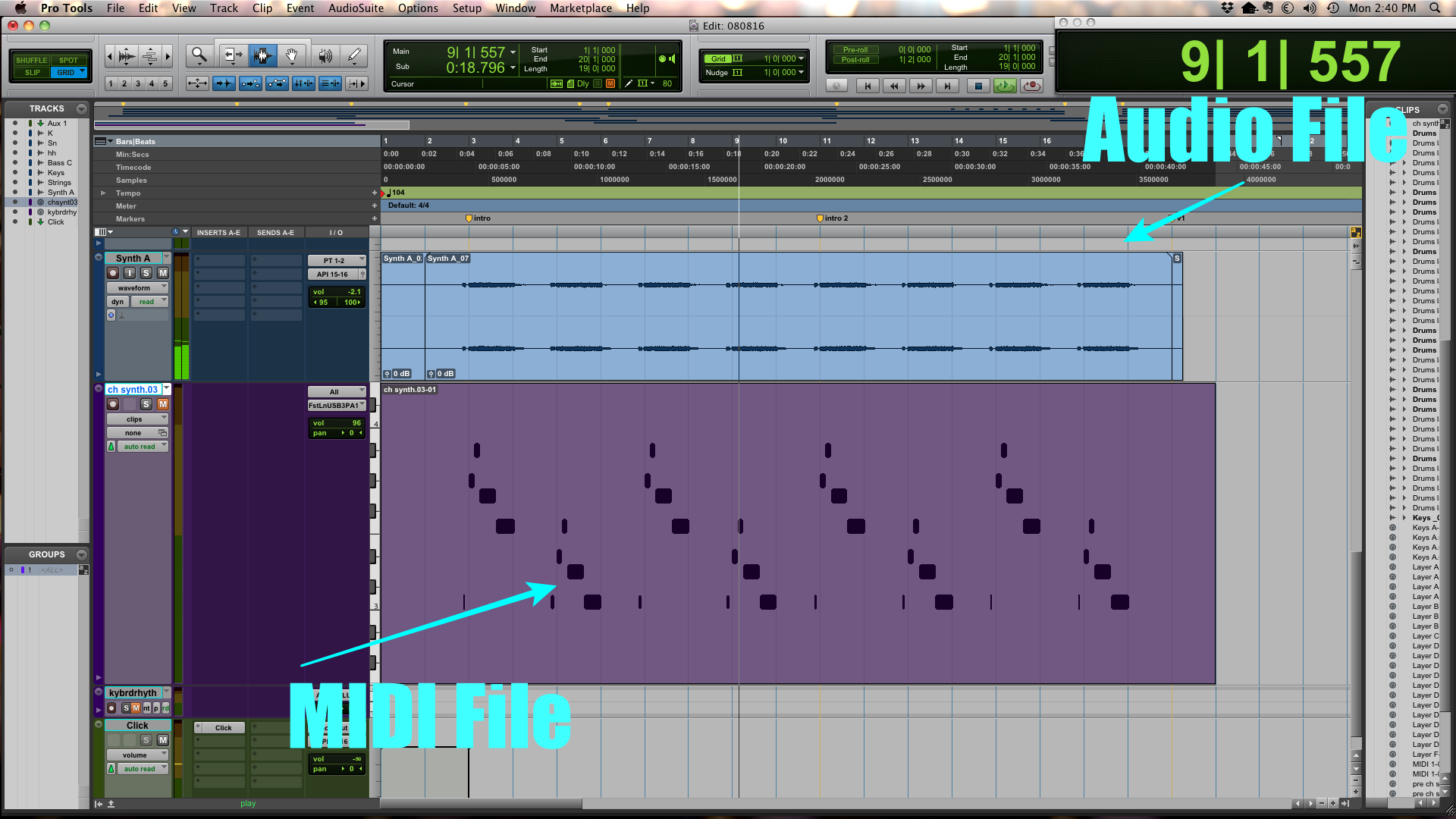Open the Marketplace menu
The height and width of the screenshot is (819, 1456).
[x=581, y=8]
